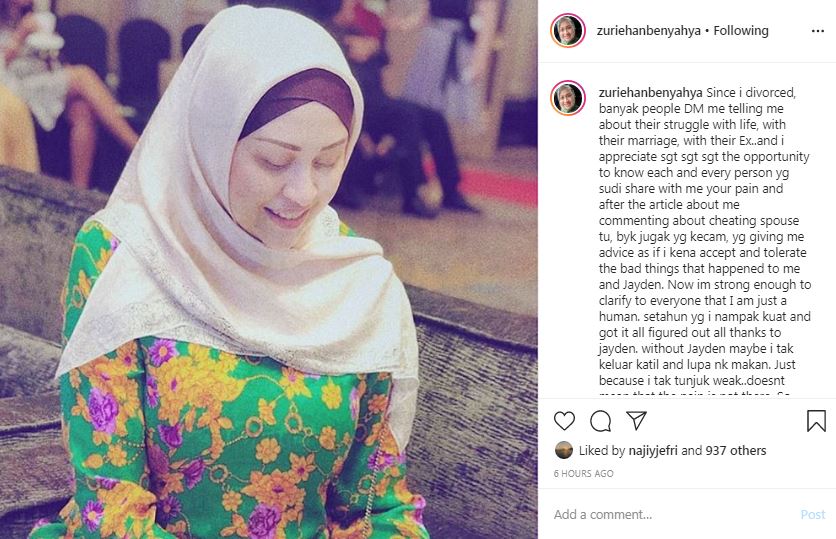The width and height of the screenshot is (836, 539).
Task: Share the post via paper plane icon
Action: [x=637, y=421]
